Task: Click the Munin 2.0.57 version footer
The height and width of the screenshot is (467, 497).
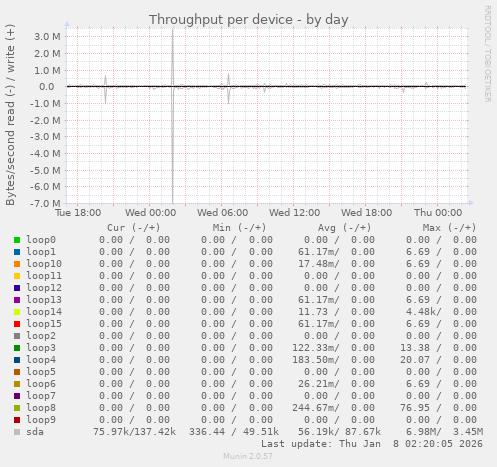Action: coord(248,456)
